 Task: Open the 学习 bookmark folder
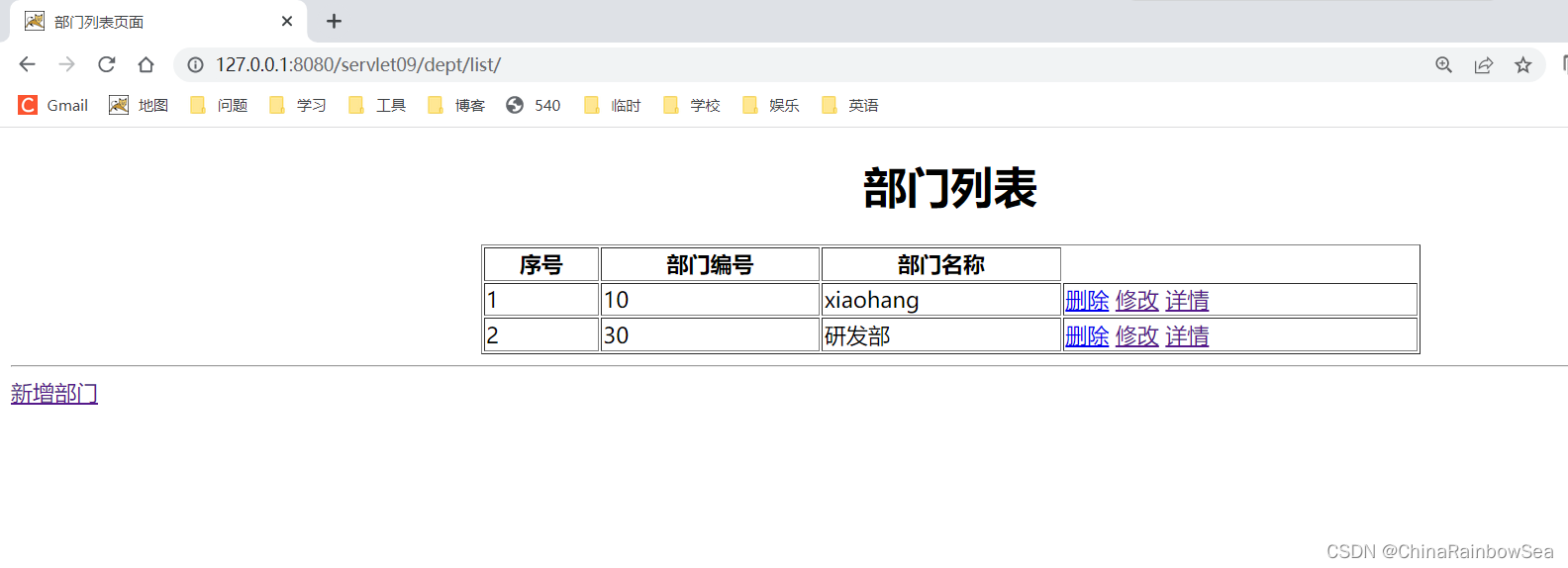(297, 105)
